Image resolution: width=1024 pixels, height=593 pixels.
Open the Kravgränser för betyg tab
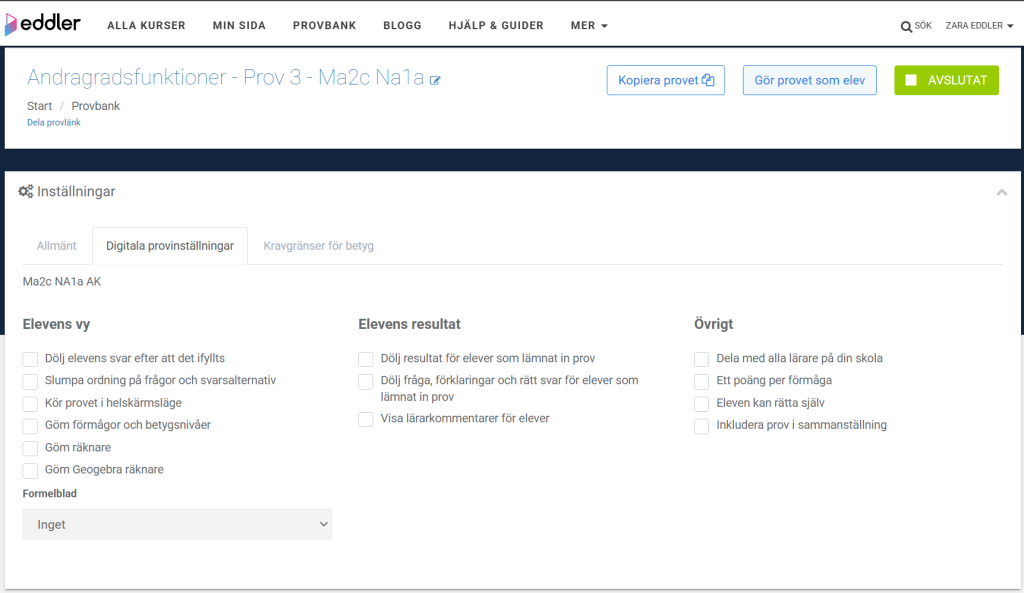(318, 246)
